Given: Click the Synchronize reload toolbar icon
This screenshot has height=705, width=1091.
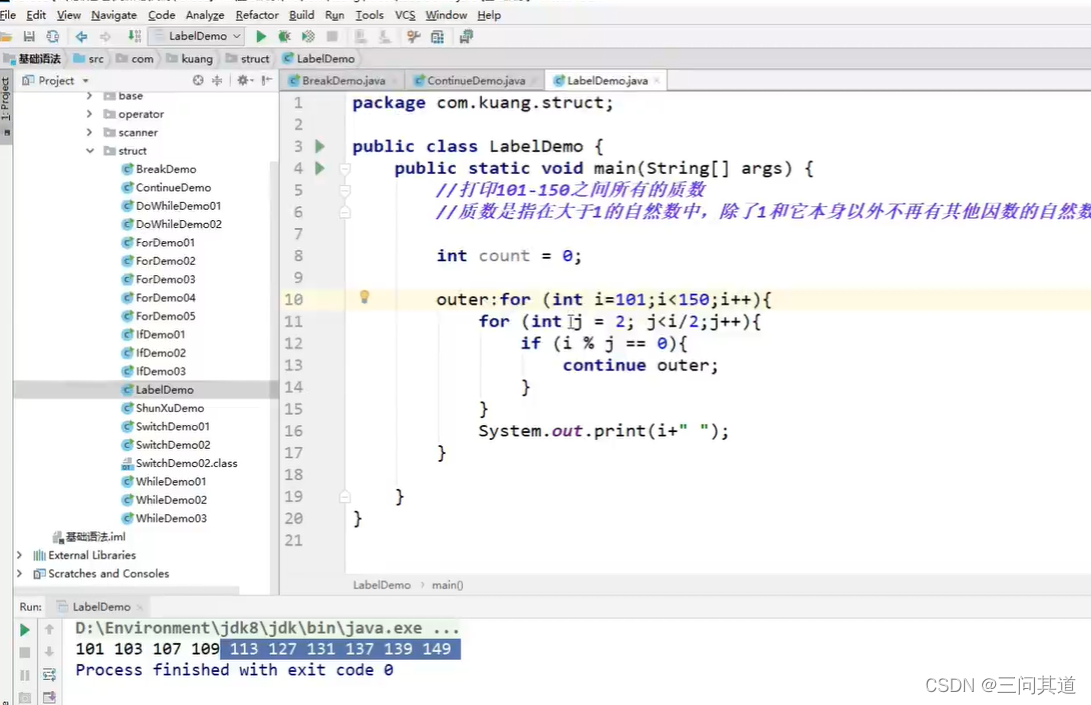Looking at the screenshot, I should click(53, 35).
